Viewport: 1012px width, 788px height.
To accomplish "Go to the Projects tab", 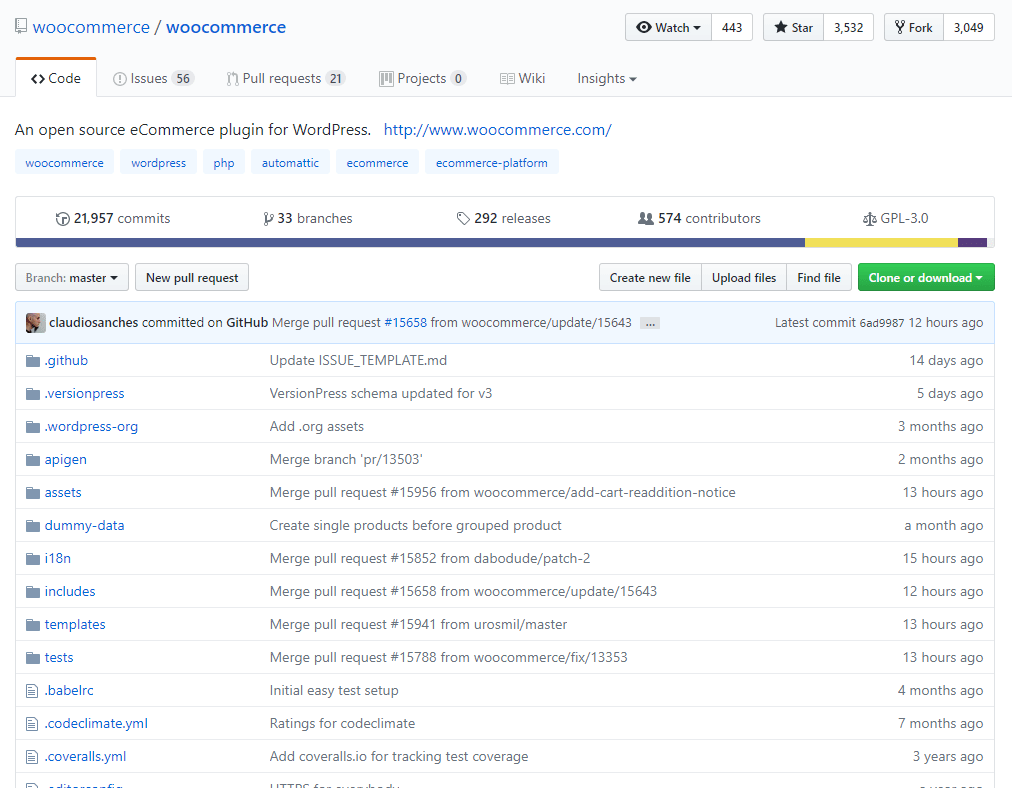I will (x=422, y=79).
